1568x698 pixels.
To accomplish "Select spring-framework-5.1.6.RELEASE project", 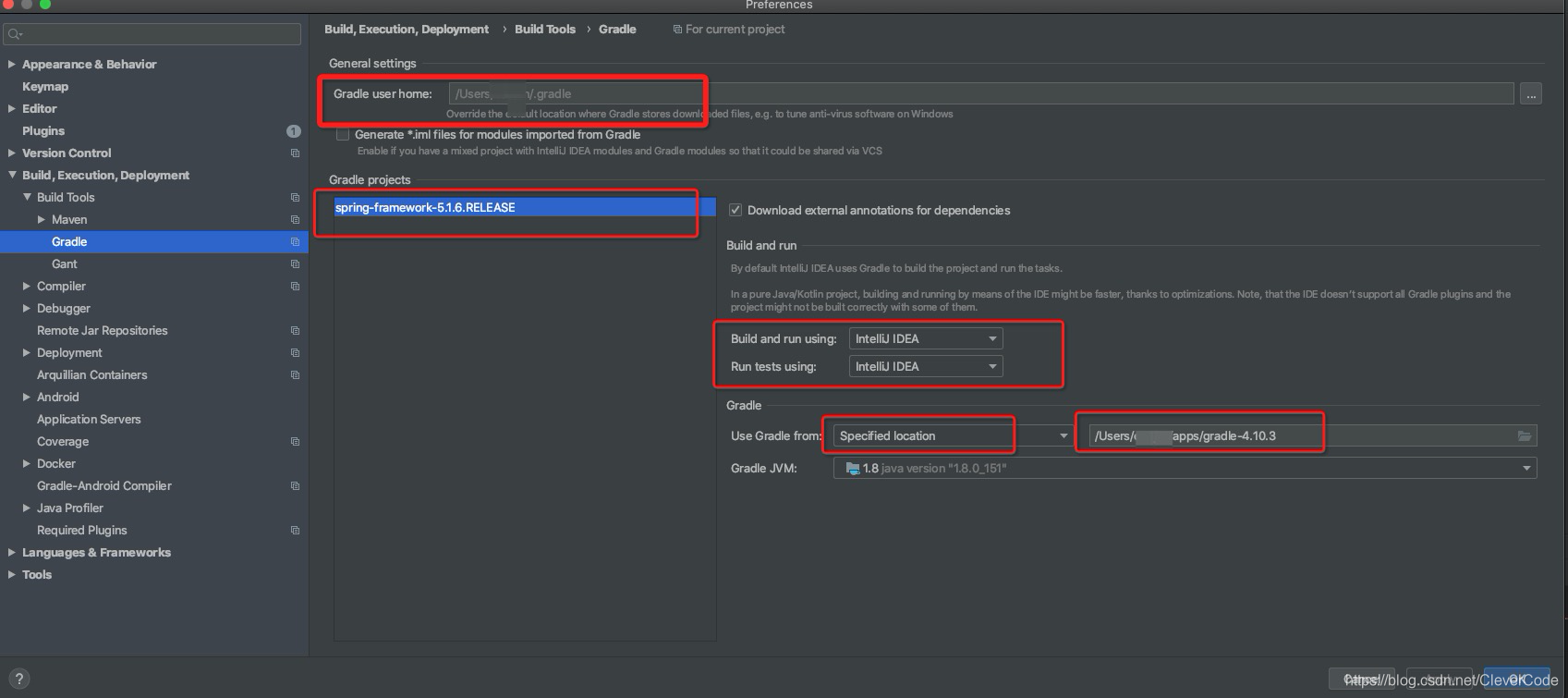I will coord(525,207).
